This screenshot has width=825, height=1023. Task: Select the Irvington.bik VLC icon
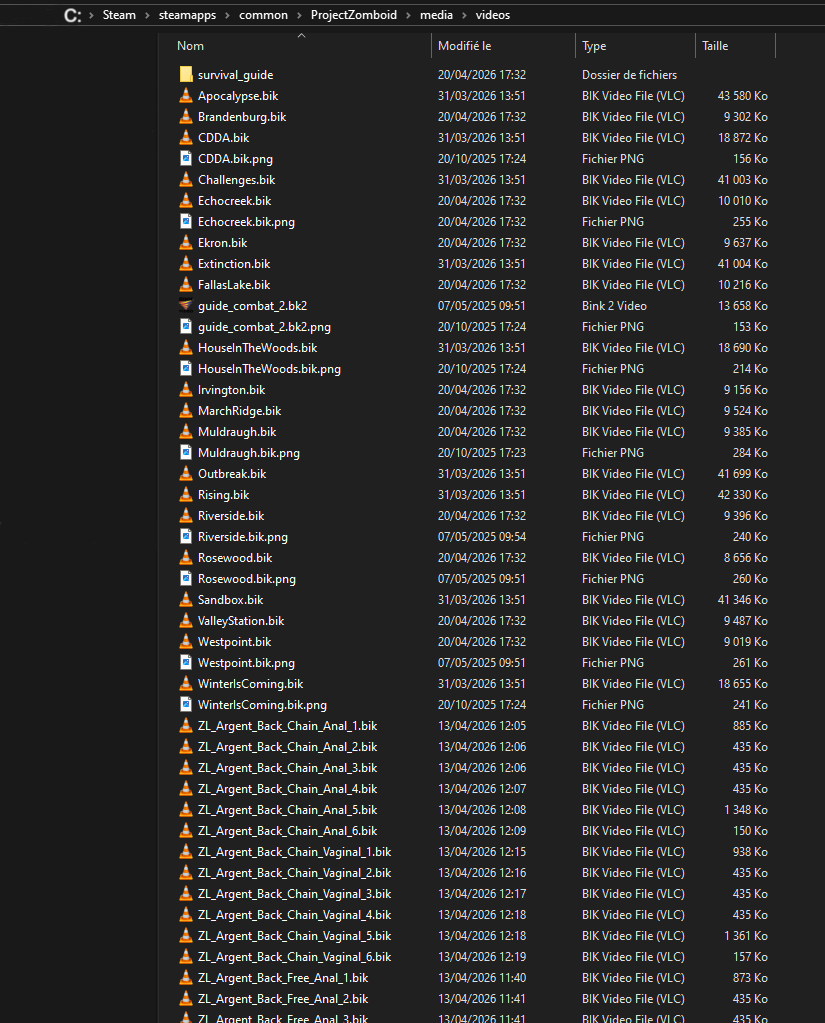point(186,389)
